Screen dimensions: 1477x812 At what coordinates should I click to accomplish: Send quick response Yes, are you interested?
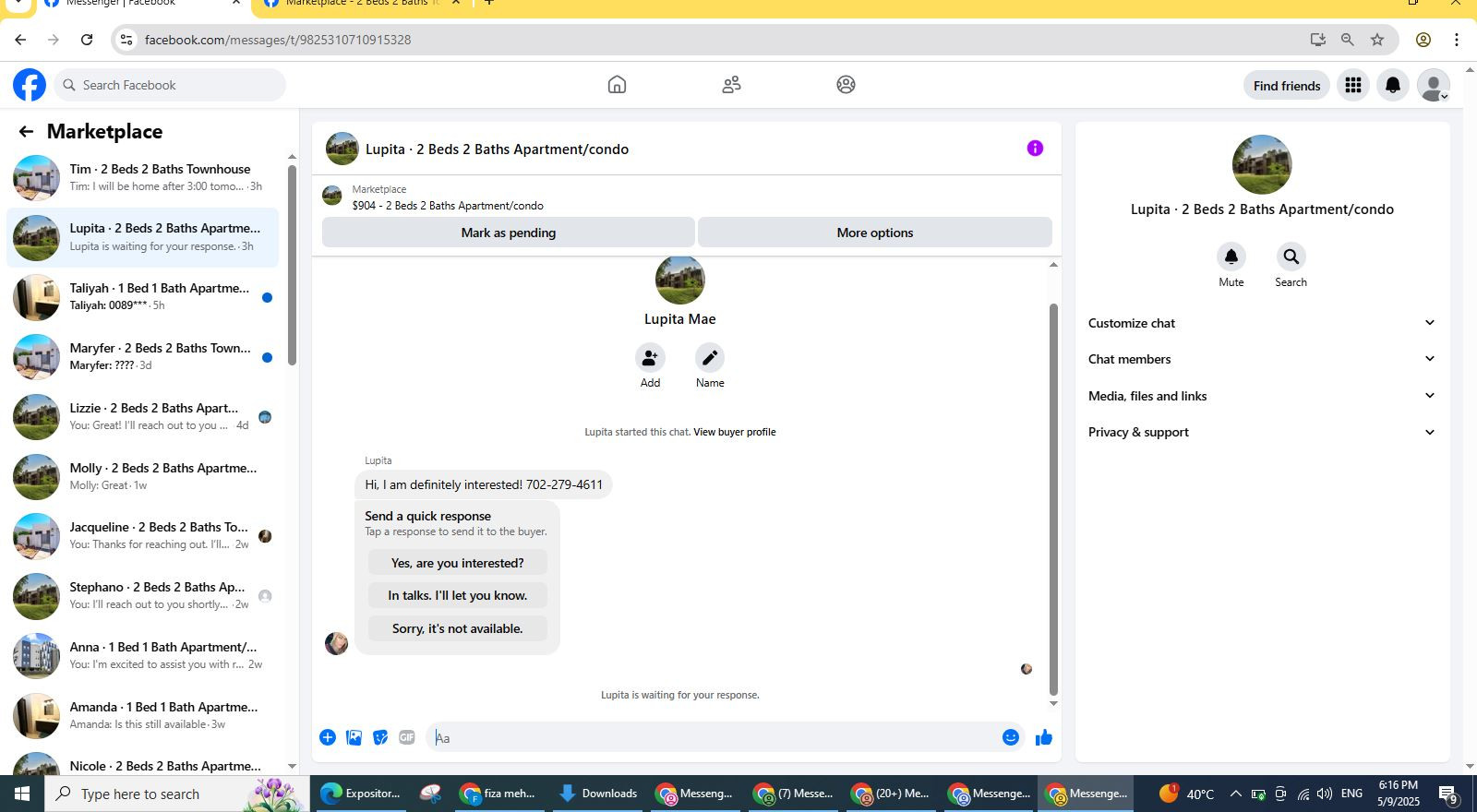pyautogui.click(x=457, y=563)
